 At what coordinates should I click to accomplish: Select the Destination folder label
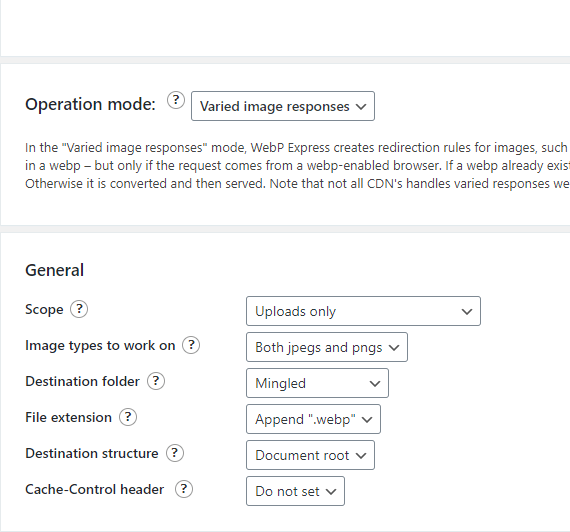click(x=83, y=381)
